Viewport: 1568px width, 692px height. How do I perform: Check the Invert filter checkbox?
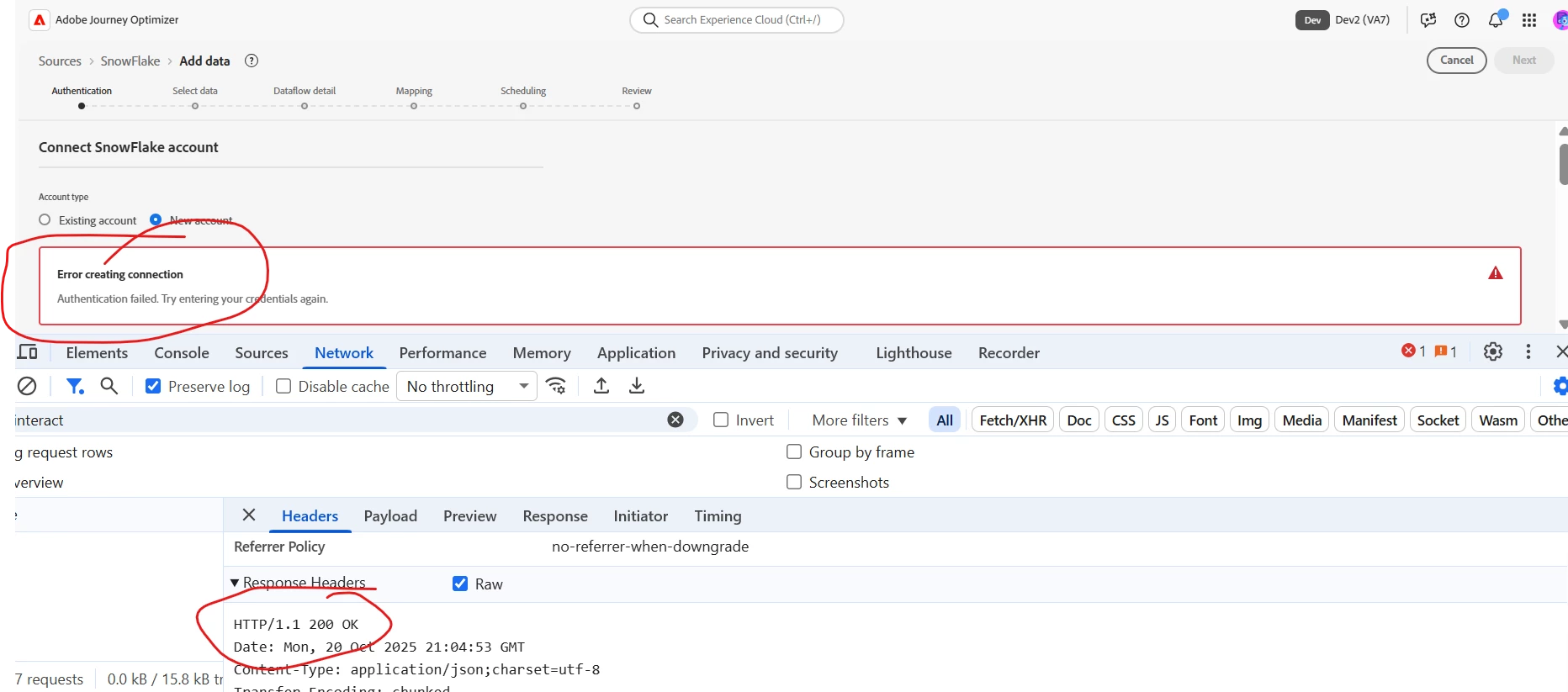(x=721, y=420)
